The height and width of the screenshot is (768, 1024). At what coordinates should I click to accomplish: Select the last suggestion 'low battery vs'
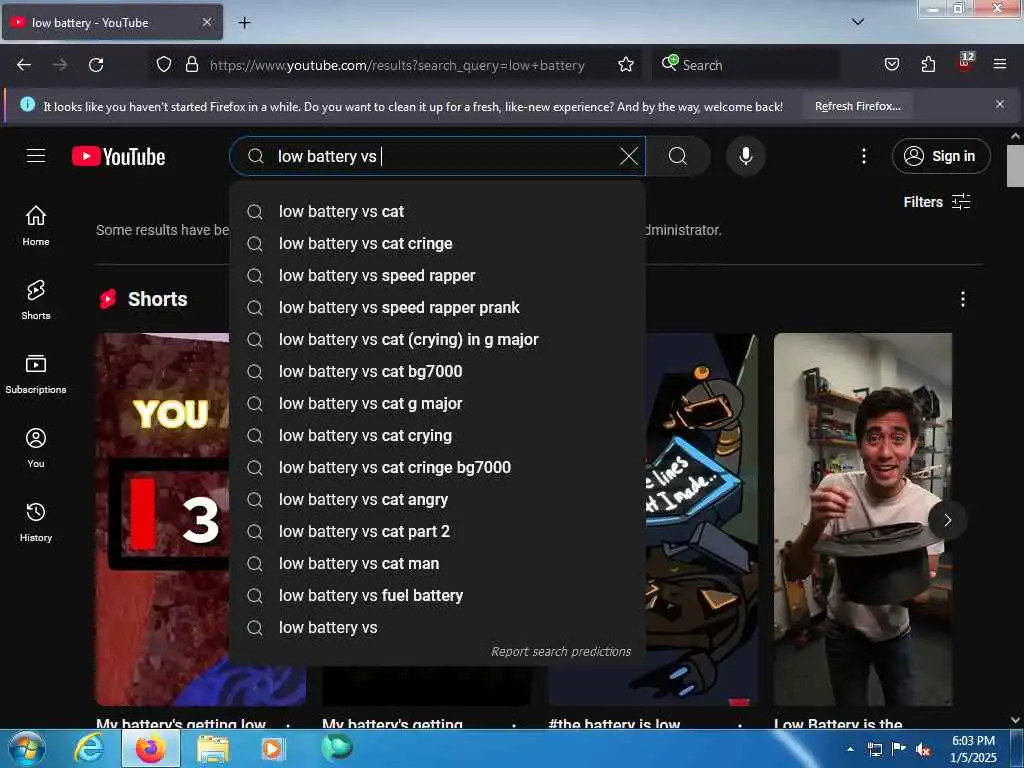click(x=437, y=628)
